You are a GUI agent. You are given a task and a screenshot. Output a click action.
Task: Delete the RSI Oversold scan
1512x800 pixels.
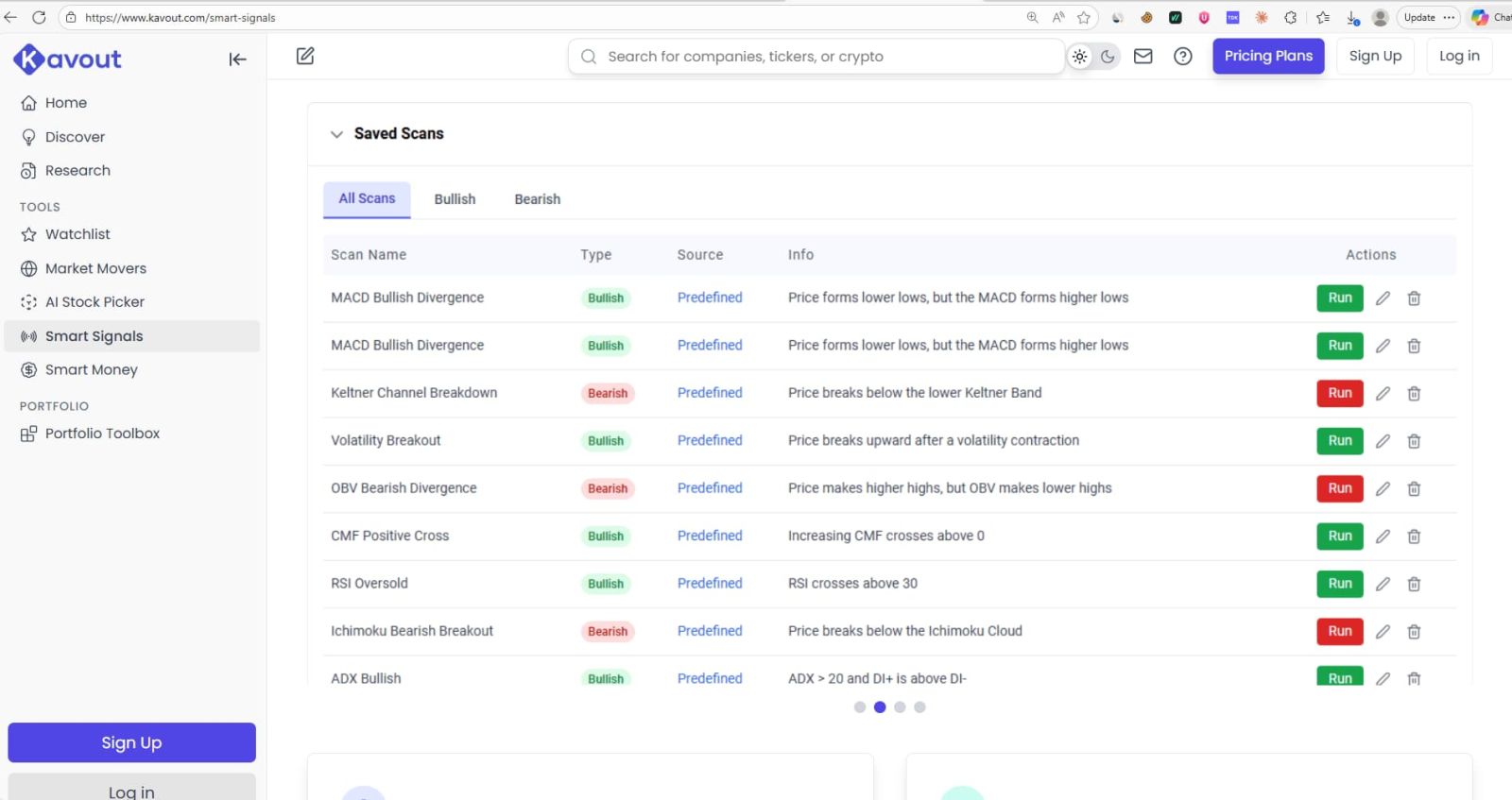pos(1414,584)
